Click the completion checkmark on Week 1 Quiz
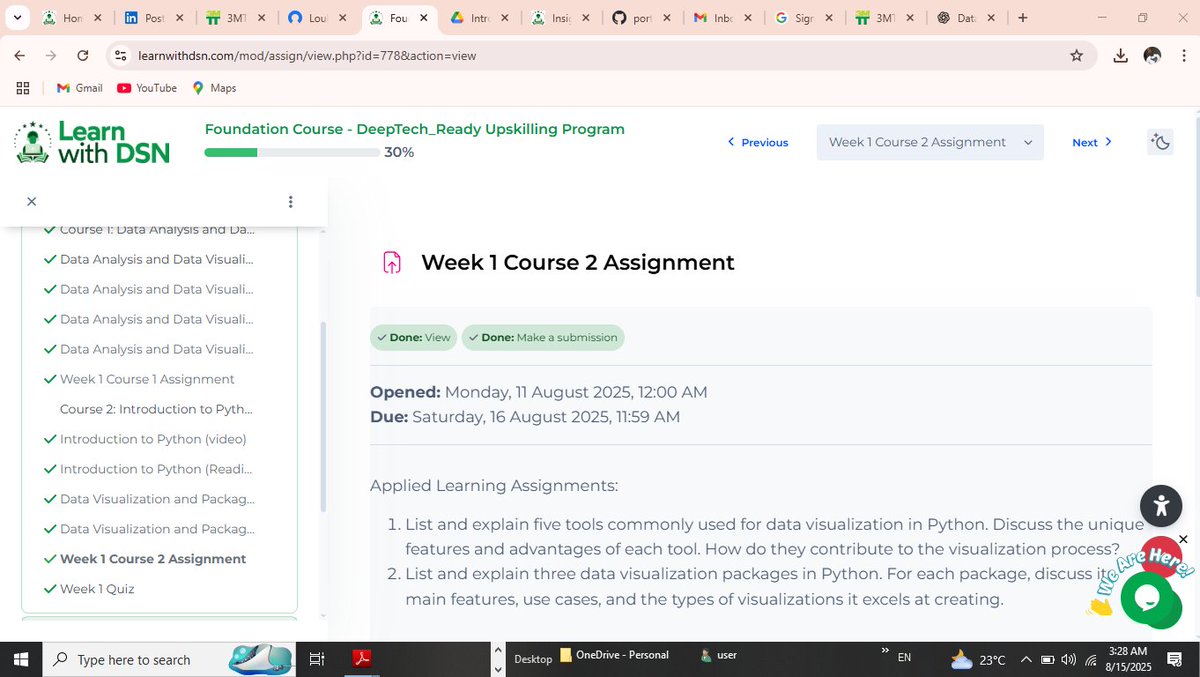1200x677 pixels. [49, 589]
